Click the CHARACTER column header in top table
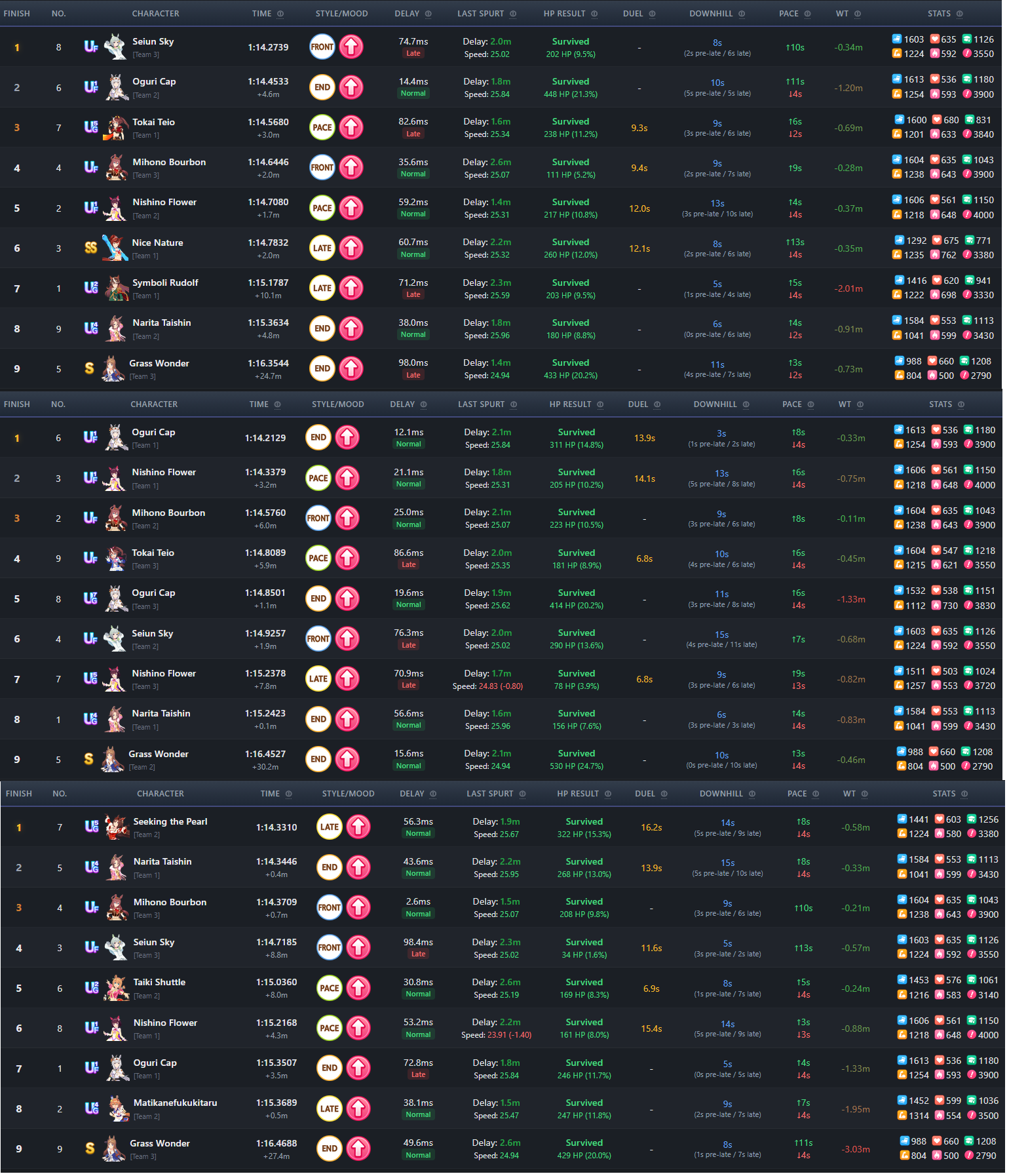 (155, 14)
